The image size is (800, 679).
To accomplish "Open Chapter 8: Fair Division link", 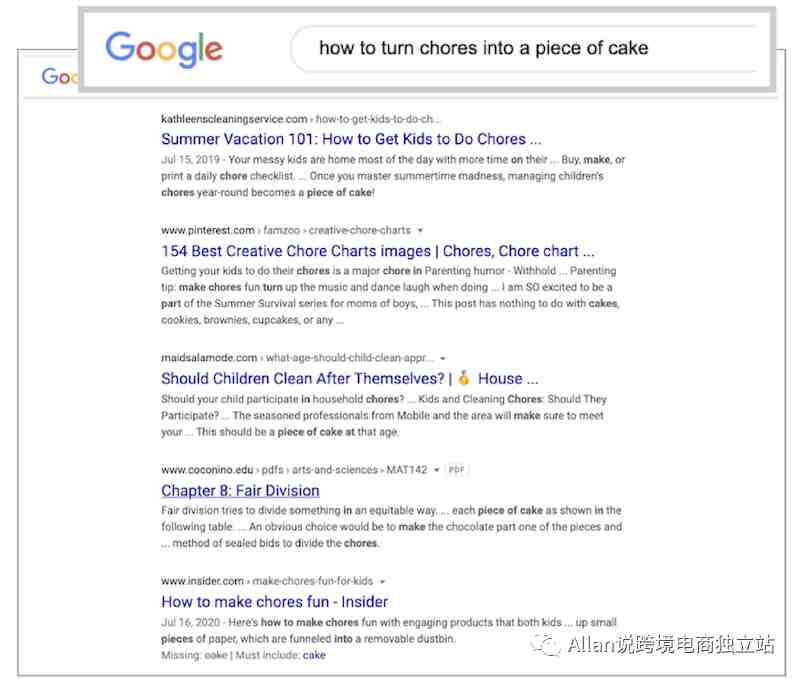I will [x=240, y=490].
